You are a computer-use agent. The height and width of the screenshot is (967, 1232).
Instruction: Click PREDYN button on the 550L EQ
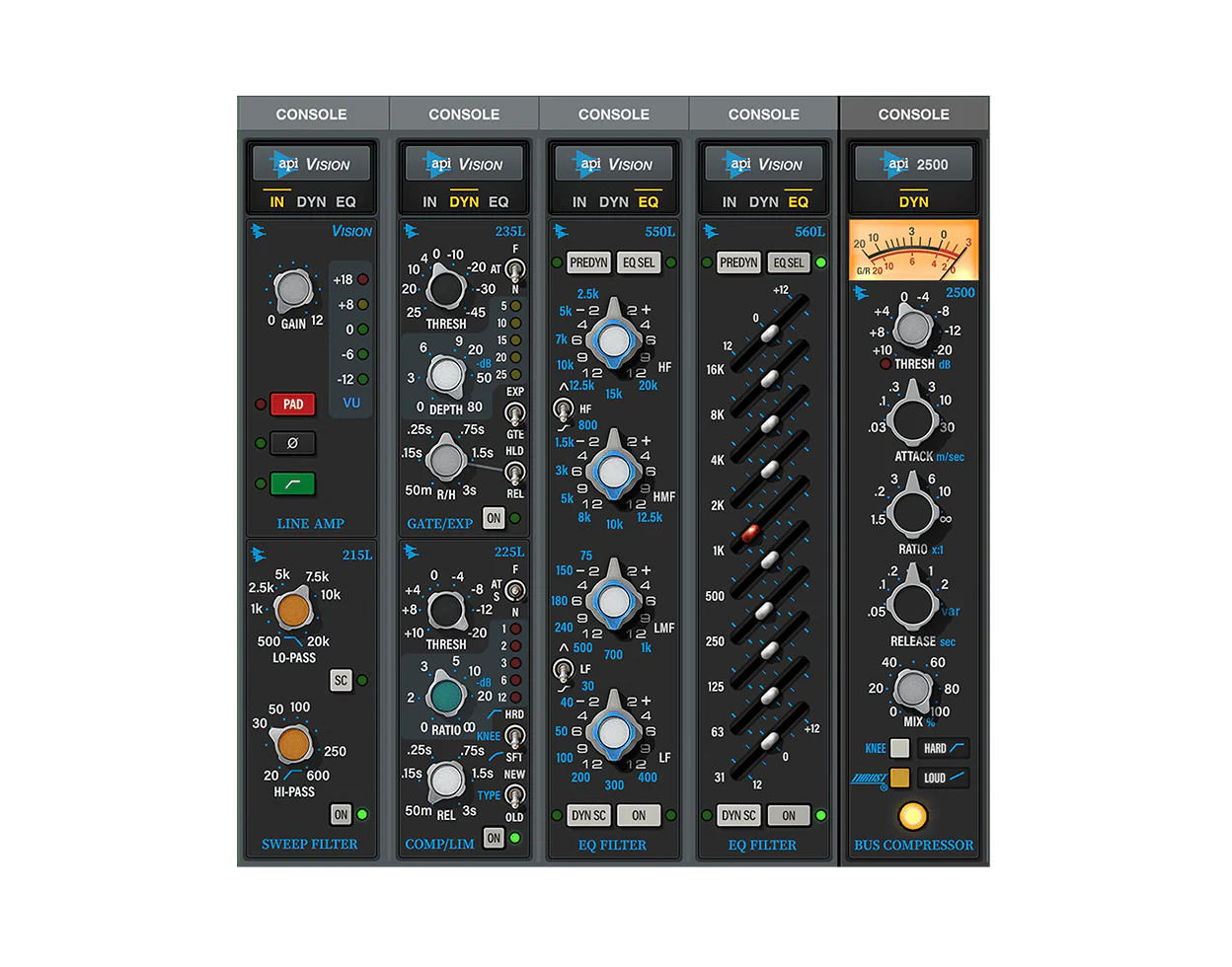[588, 262]
